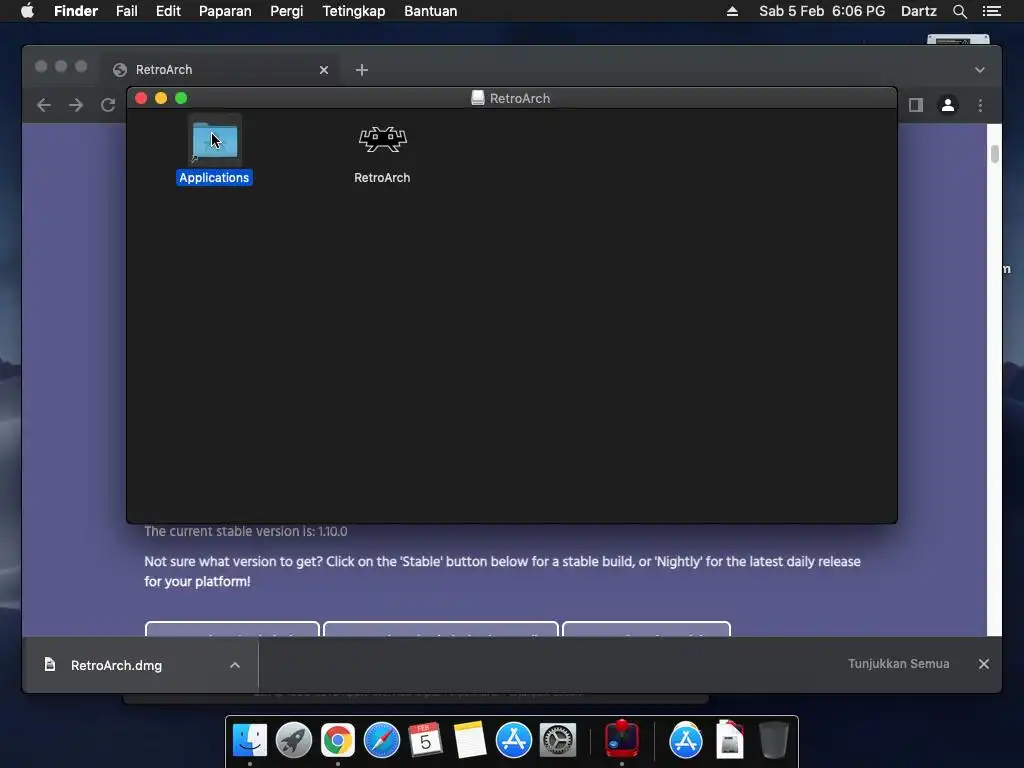Open the browser profile icon

click(948, 105)
